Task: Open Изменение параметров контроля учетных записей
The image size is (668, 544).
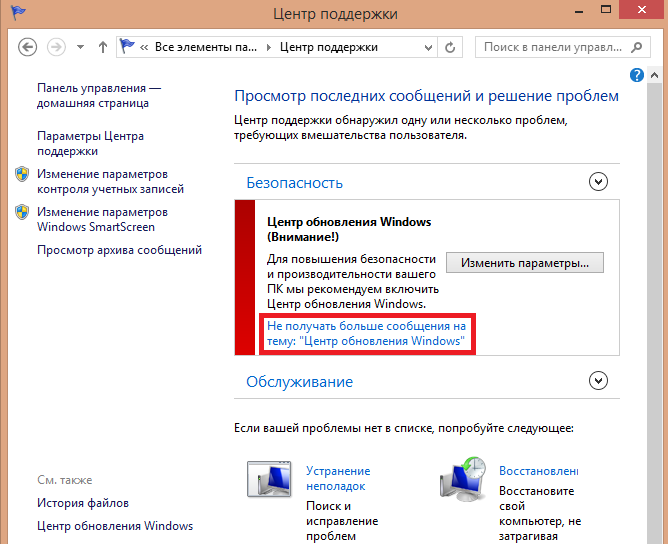Action: (110, 181)
